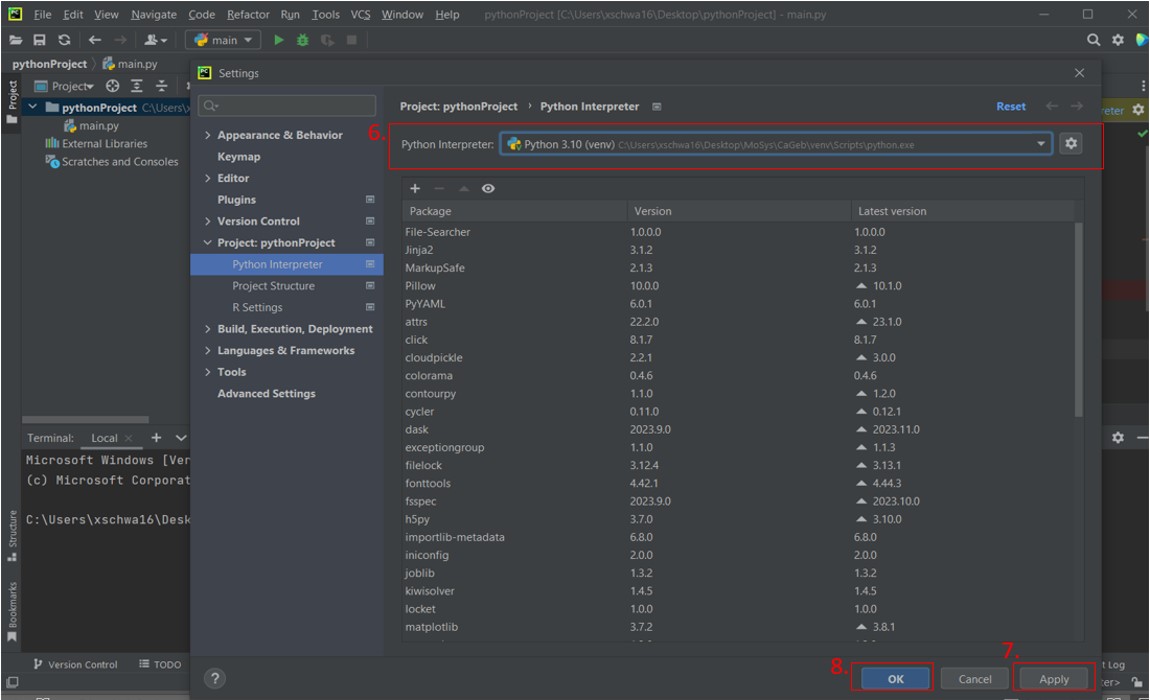Open project folder icon in toolbar

pyautogui.click(x=15, y=40)
